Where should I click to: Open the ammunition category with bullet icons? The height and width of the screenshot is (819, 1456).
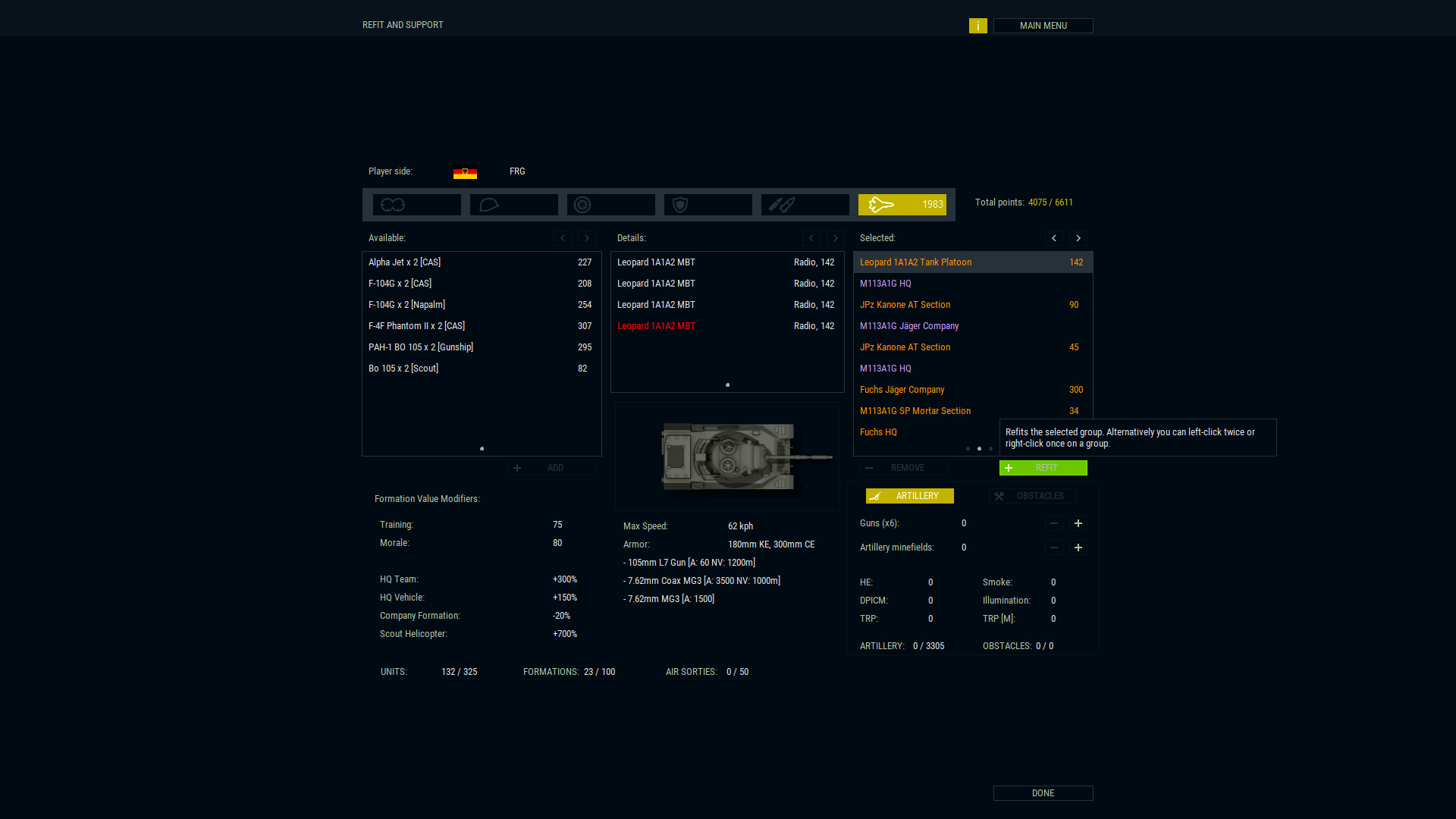[x=780, y=204]
